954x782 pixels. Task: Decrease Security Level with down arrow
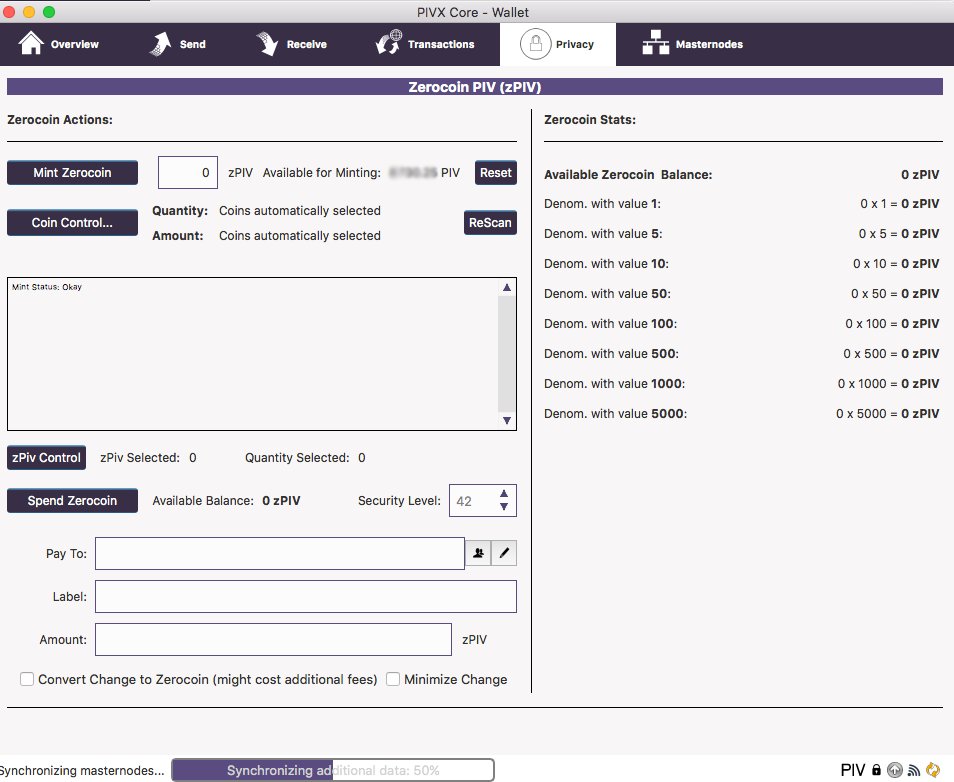(x=504, y=506)
